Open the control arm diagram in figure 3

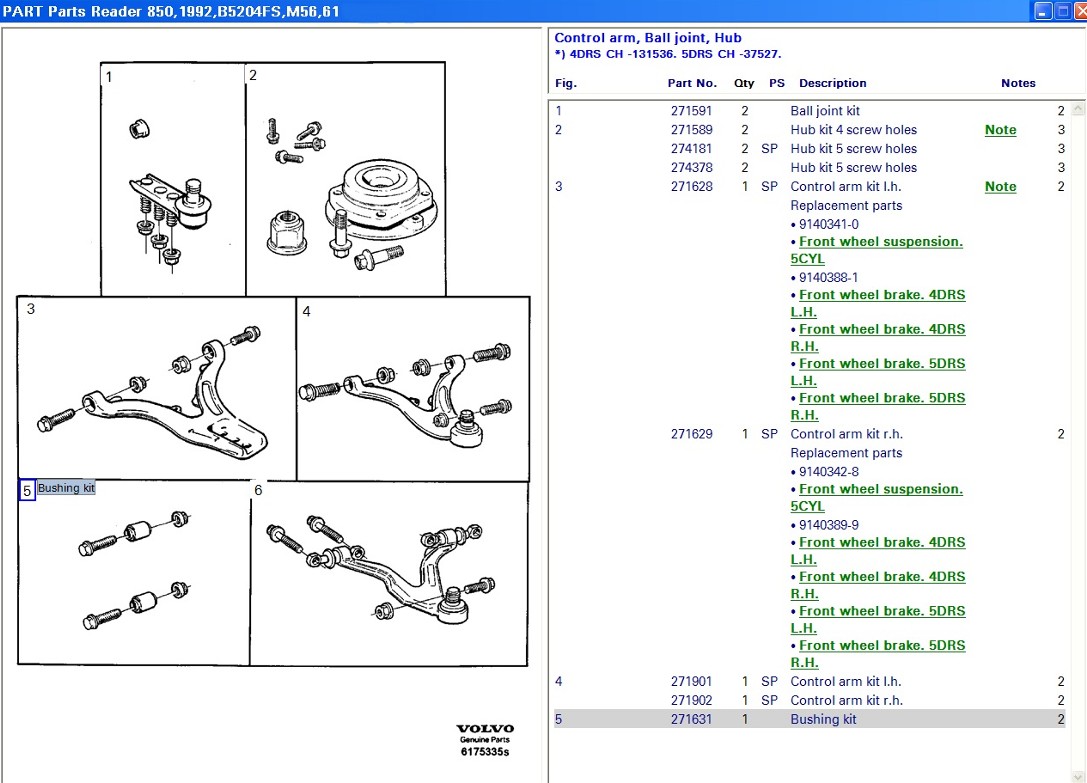pos(157,390)
